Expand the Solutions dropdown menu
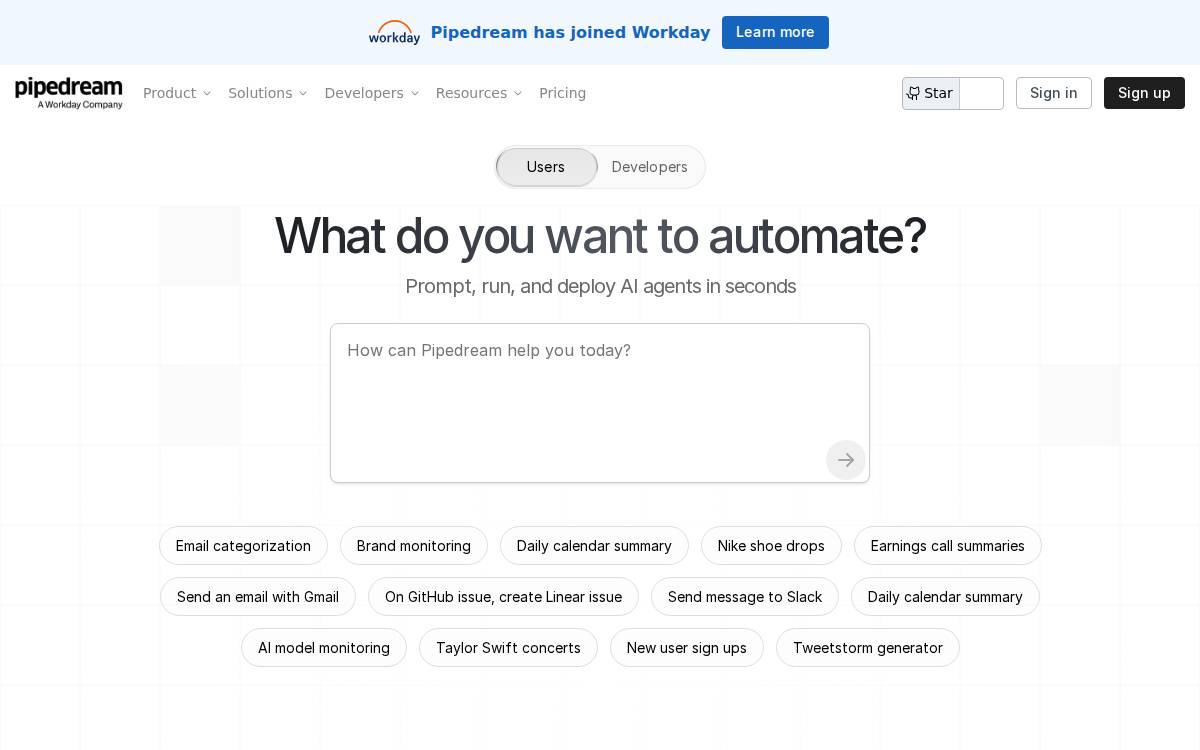This screenshot has height=750, width=1200. [268, 93]
